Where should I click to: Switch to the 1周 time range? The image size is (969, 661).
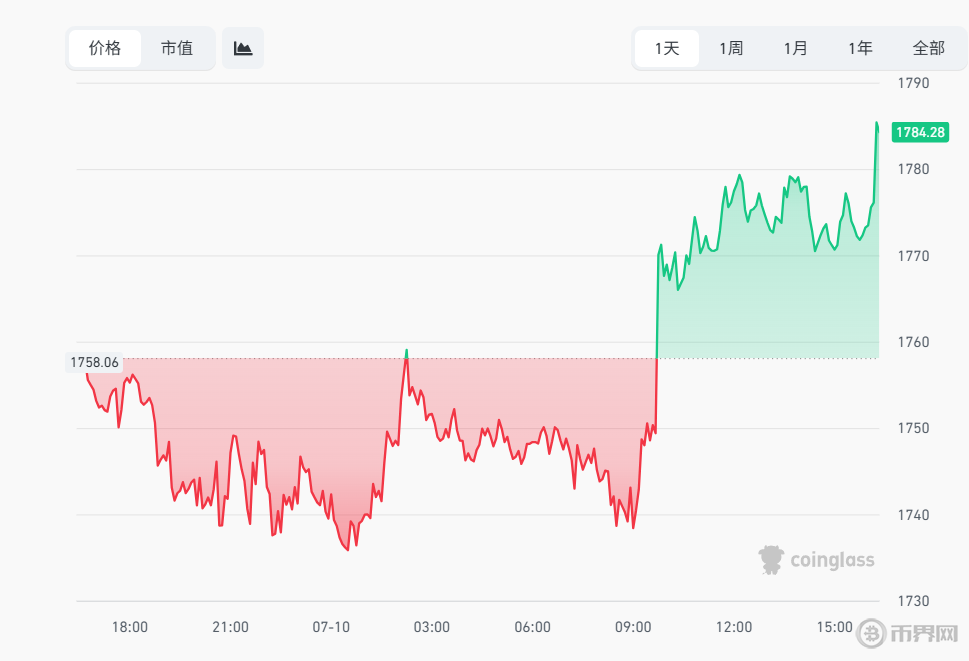click(x=731, y=48)
